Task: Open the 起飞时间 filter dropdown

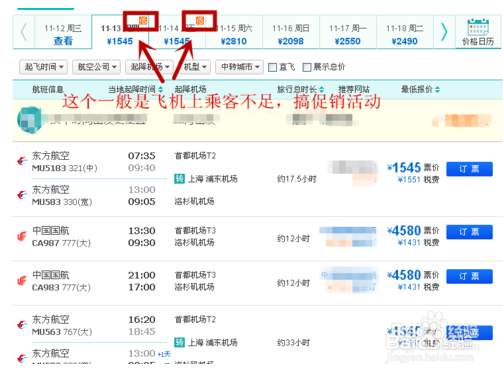Action: pos(43,67)
